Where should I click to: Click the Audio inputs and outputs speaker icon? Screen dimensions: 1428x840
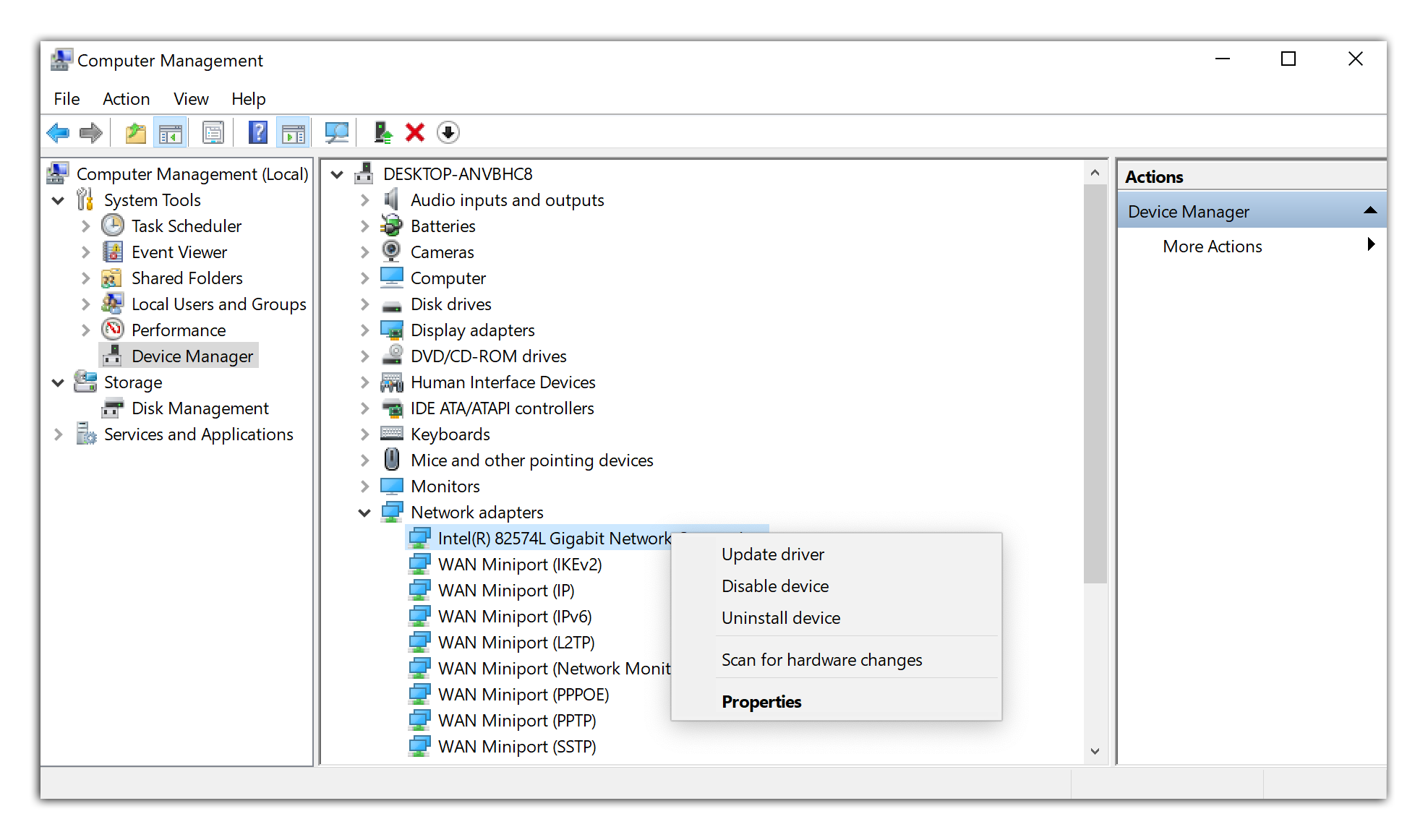(x=392, y=200)
